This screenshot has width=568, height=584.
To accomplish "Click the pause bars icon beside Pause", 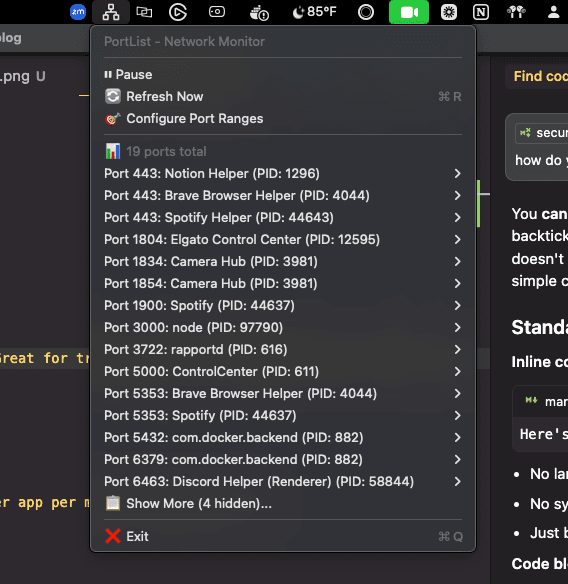I will pyautogui.click(x=108, y=74).
